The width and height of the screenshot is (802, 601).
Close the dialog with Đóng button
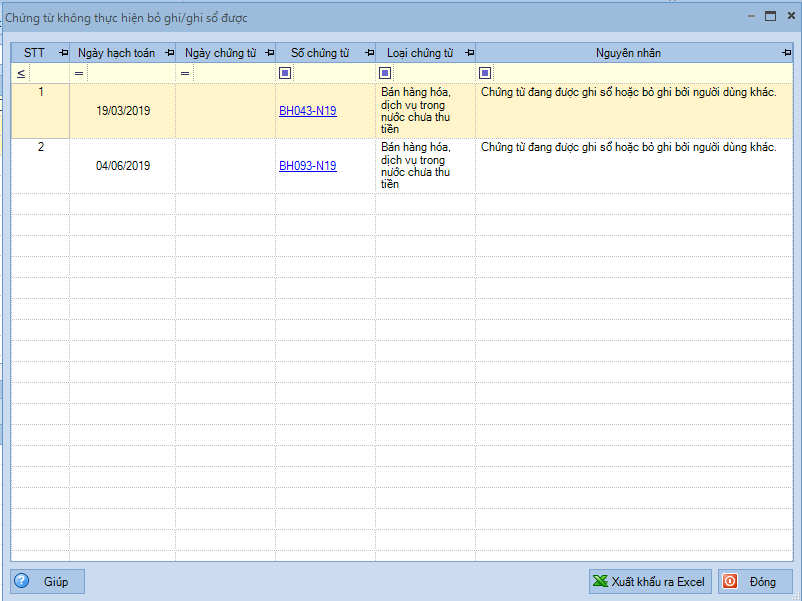(x=754, y=582)
